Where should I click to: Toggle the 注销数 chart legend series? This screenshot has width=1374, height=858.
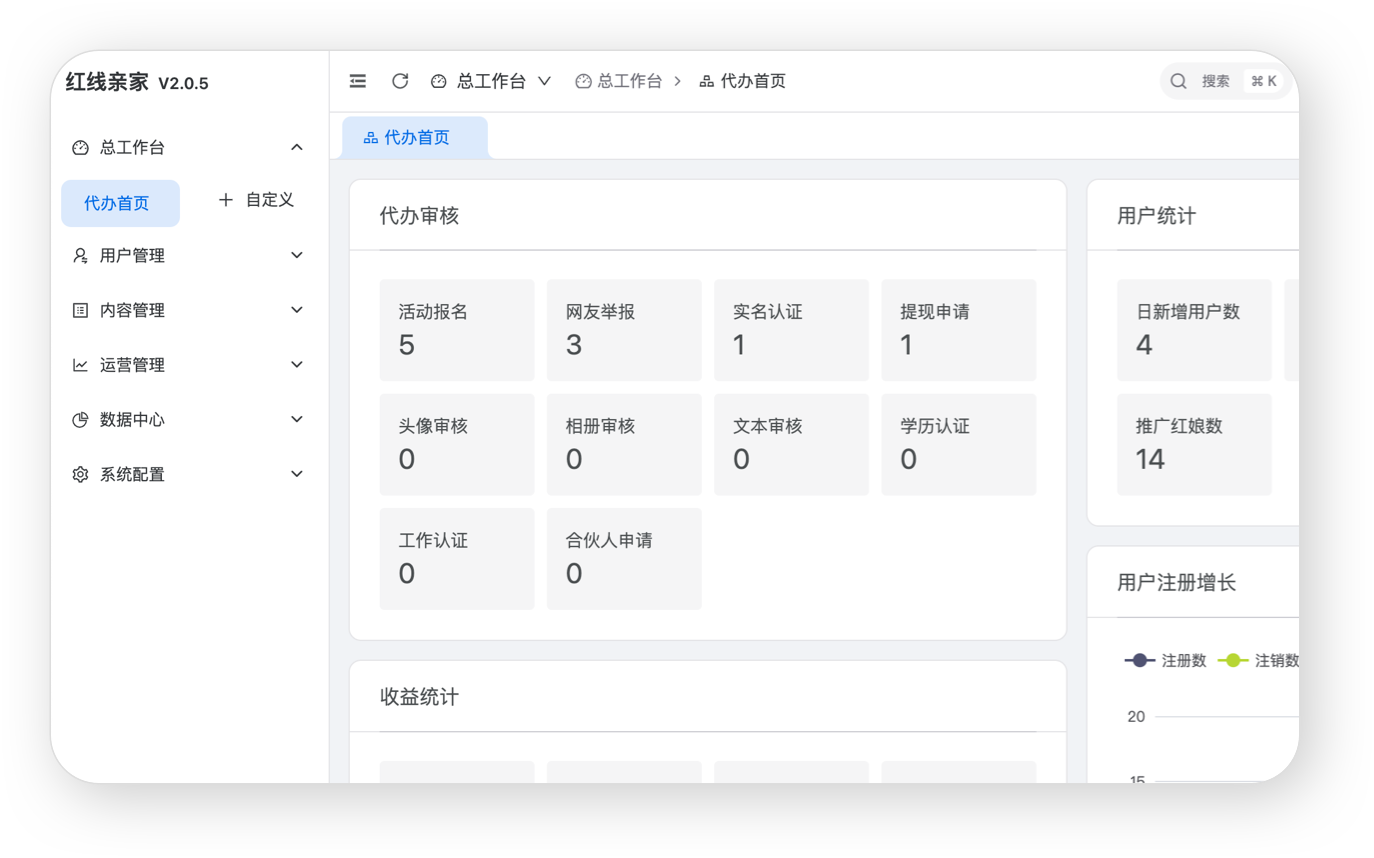[x=1258, y=660]
